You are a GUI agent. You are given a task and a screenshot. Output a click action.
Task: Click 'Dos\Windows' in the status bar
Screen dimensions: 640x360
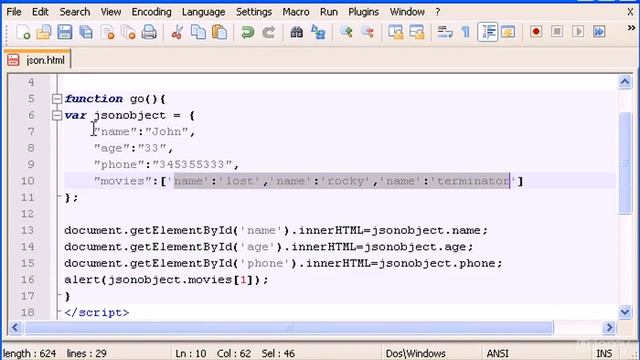click(416, 353)
